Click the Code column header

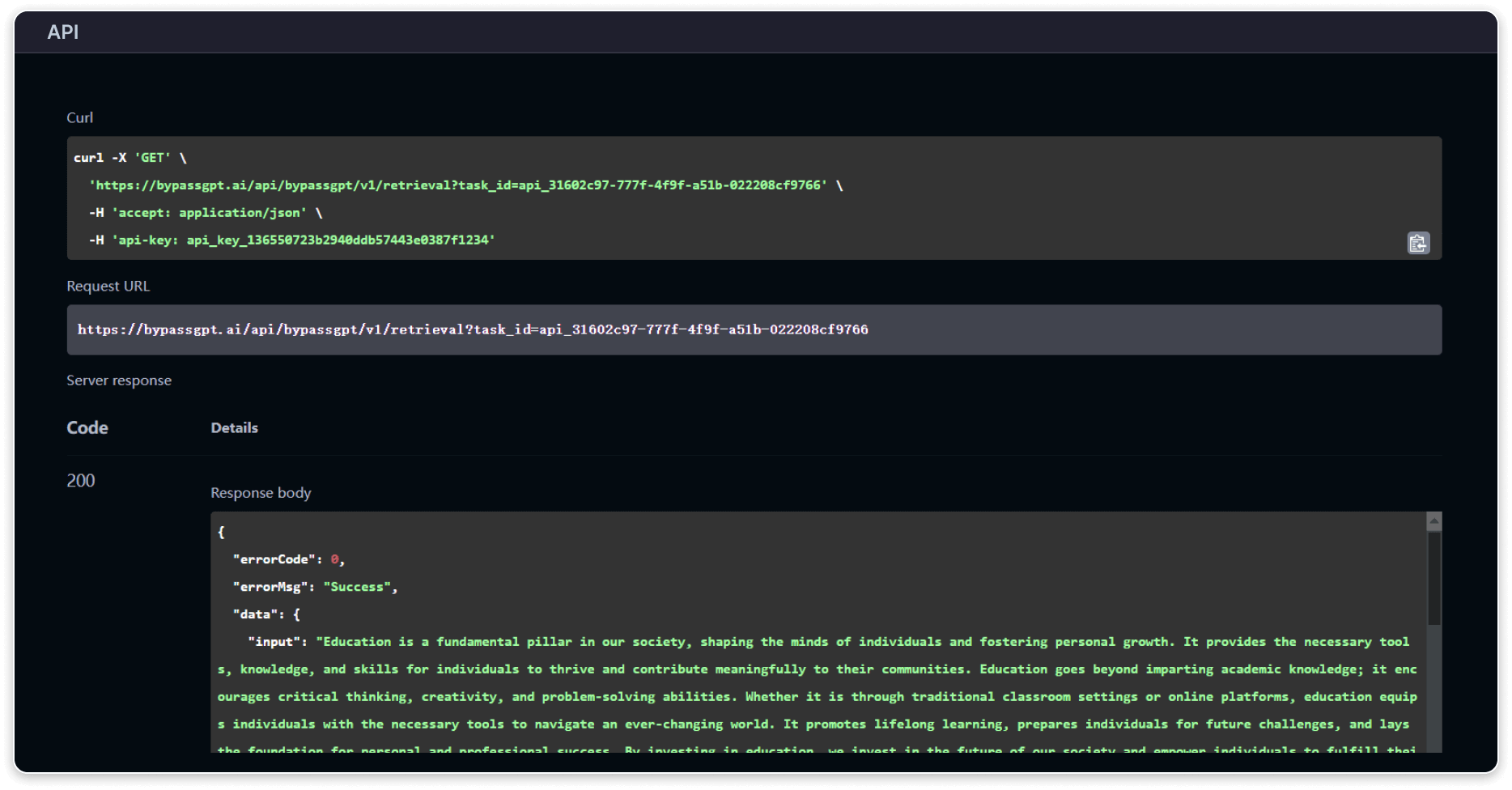coord(87,427)
